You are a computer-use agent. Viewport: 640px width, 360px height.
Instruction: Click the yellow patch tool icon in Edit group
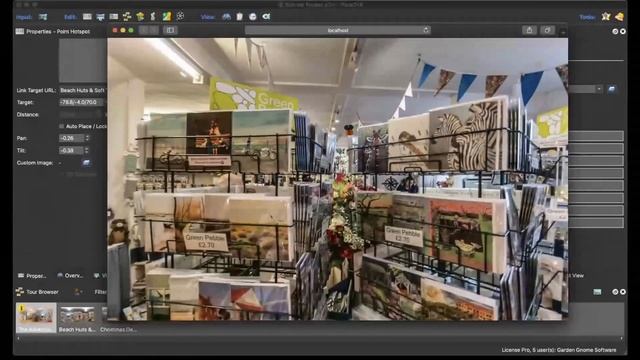(140, 16)
